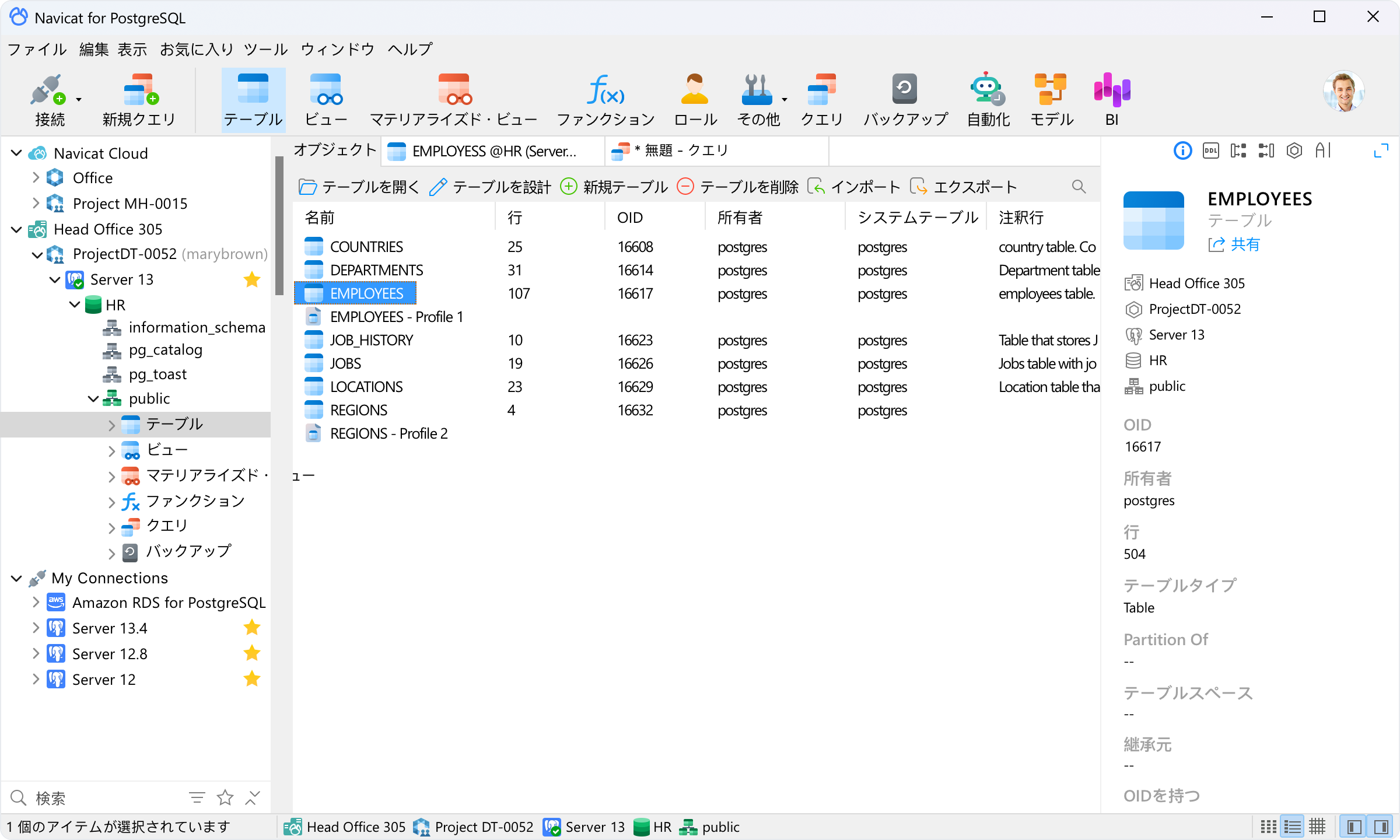Collapse the Navicat Cloud node

(x=16, y=153)
